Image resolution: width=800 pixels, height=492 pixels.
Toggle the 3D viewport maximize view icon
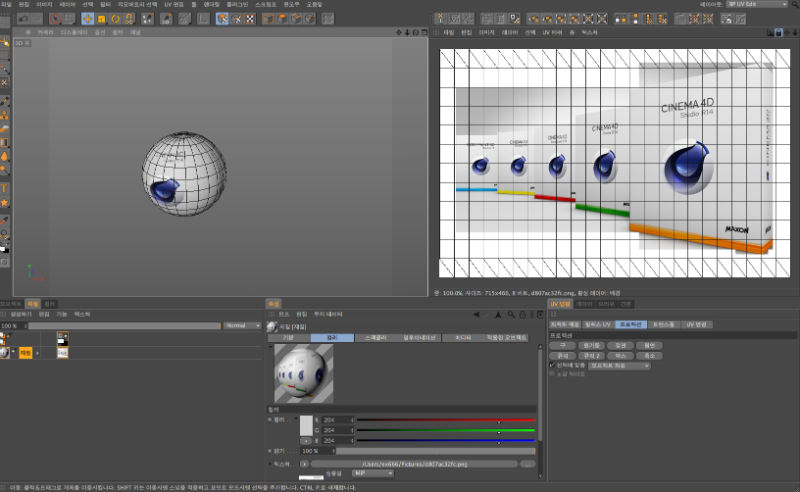[x=424, y=32]
